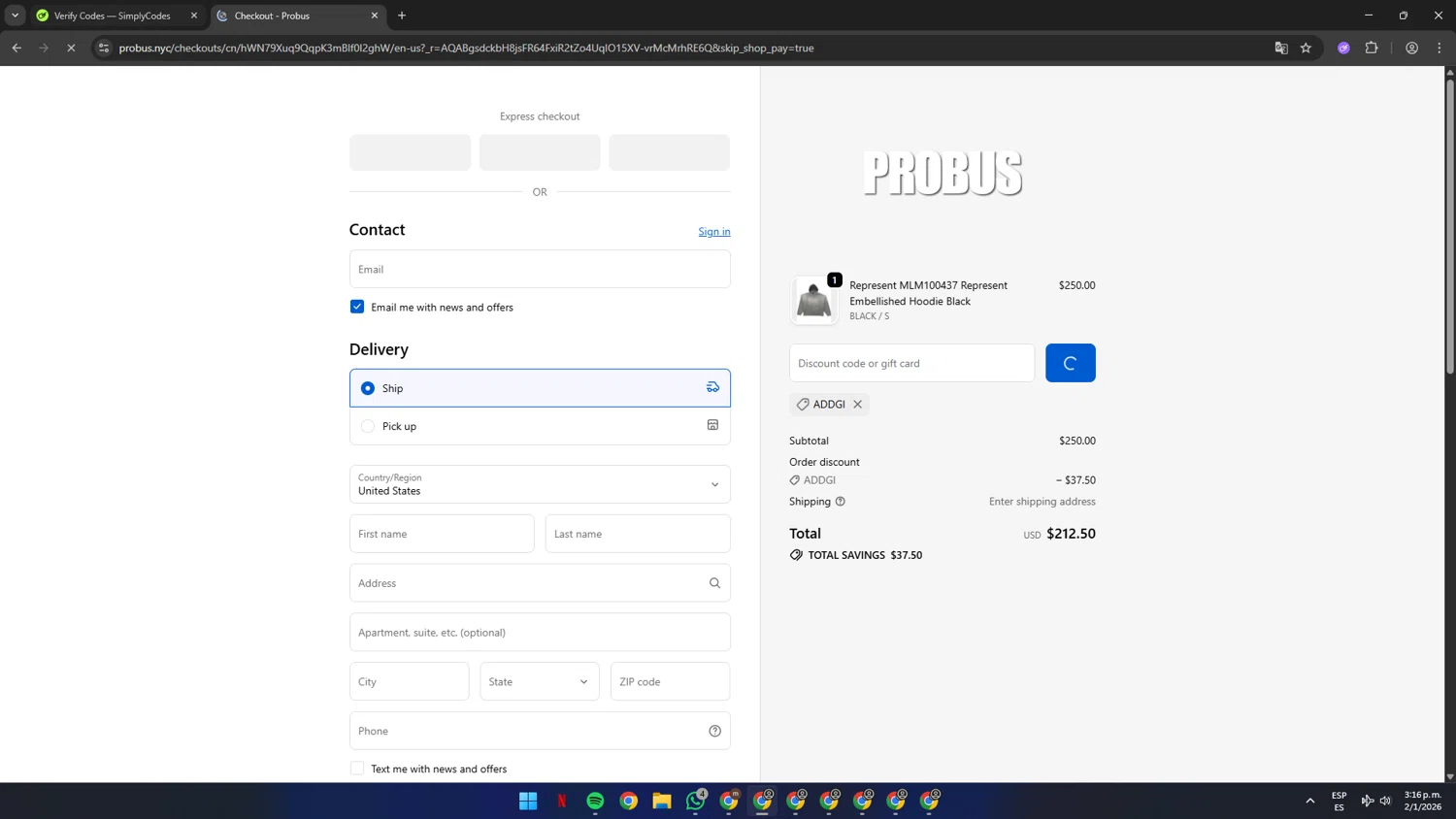Focus the Last name field
The height and width of the screenshot is (819, 1456).
[x=638, y=534]
